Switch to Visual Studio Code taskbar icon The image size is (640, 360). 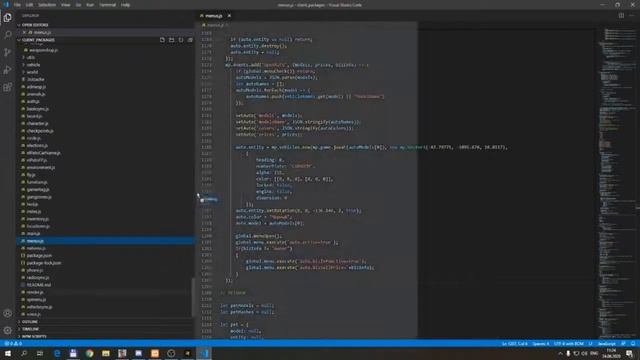click(204, 353)
